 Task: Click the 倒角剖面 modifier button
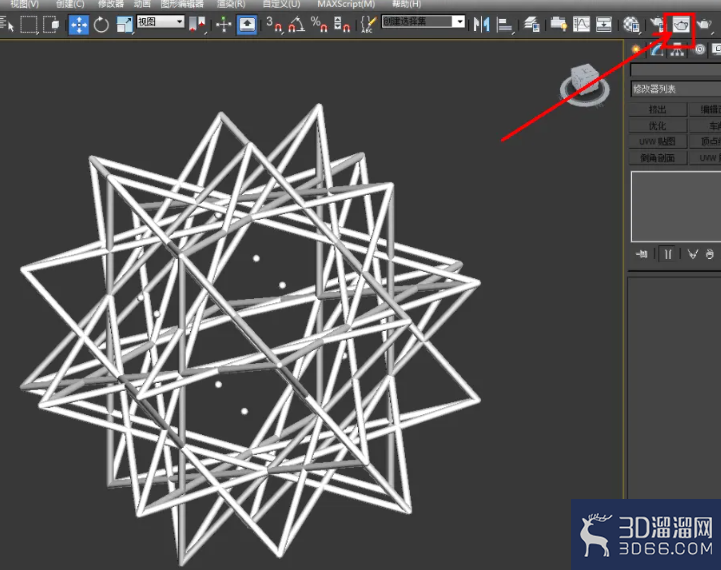pyautogui.click(x=658, y=158)
